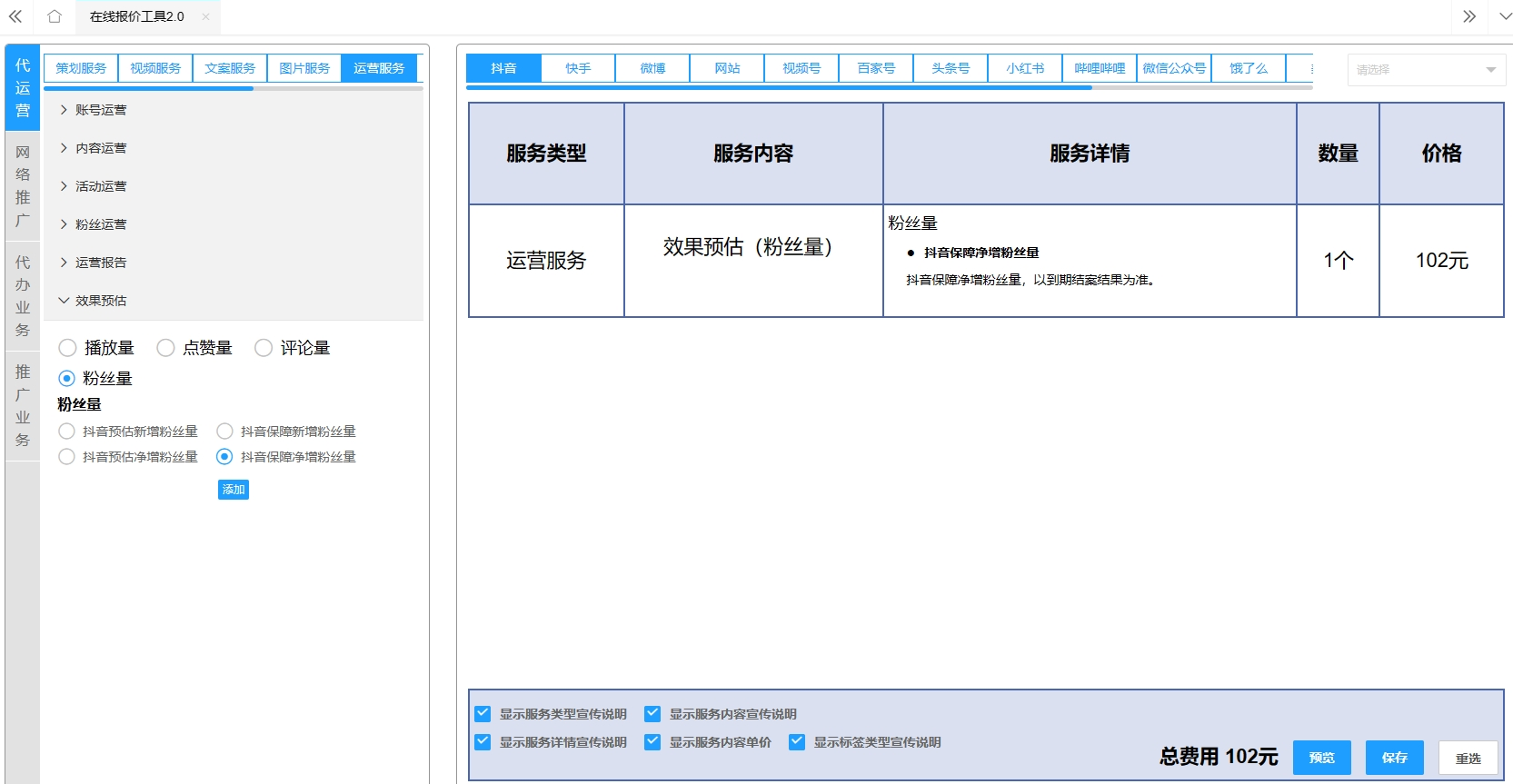Viewport: 1513px width, 784px height.
Task: Expand the 粉丝运营 section
Action: [x=100, y=224]
